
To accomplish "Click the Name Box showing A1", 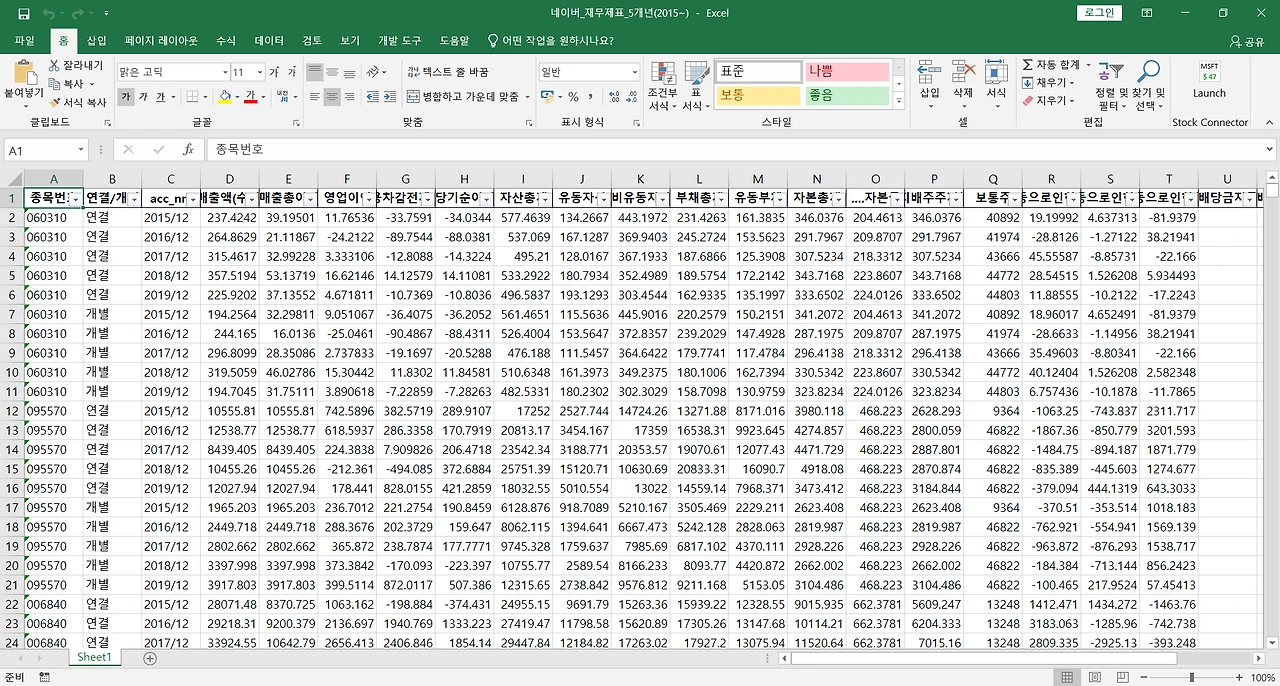I will [40, 148].
